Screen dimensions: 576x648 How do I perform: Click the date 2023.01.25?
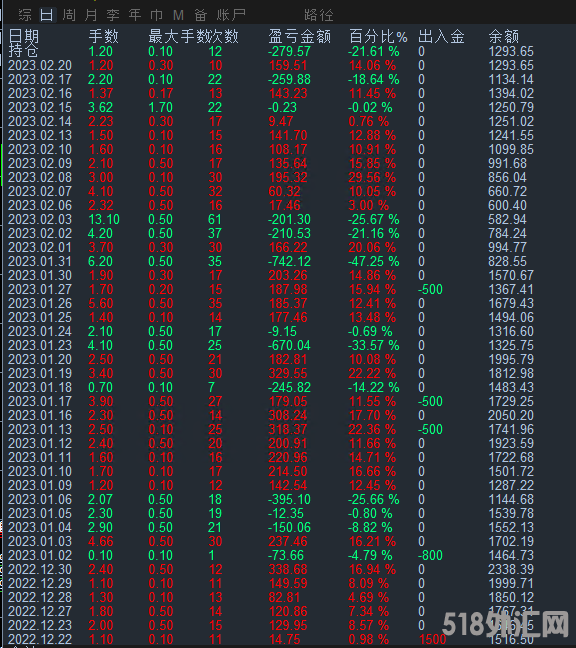pos(40,317)
